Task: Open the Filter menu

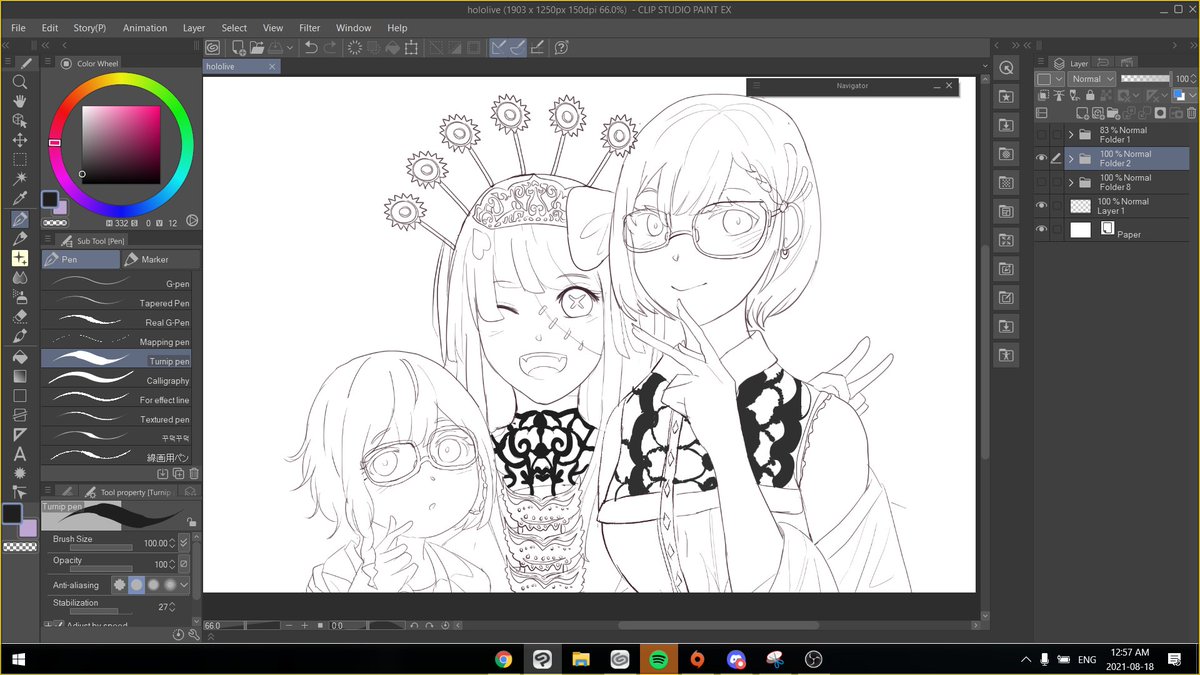Action: (310, 28)
